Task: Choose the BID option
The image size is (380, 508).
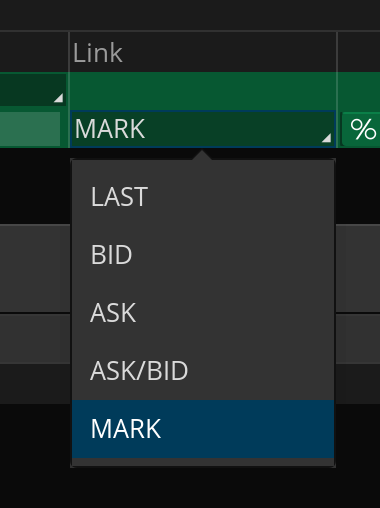Action: [x=203, y=255]
